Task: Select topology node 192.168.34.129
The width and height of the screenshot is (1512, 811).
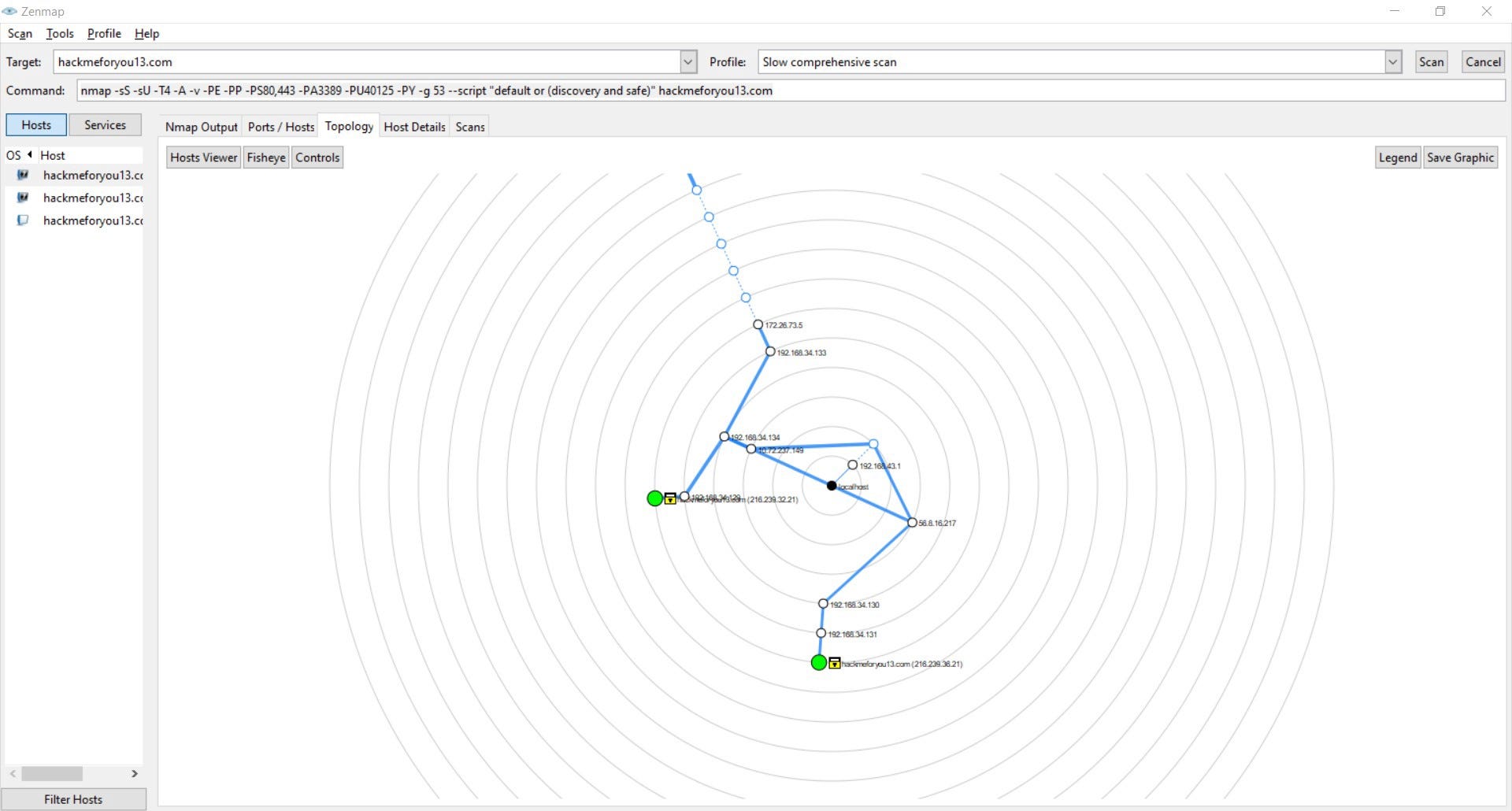Action: pyautogui.click(x=684, y=497)
